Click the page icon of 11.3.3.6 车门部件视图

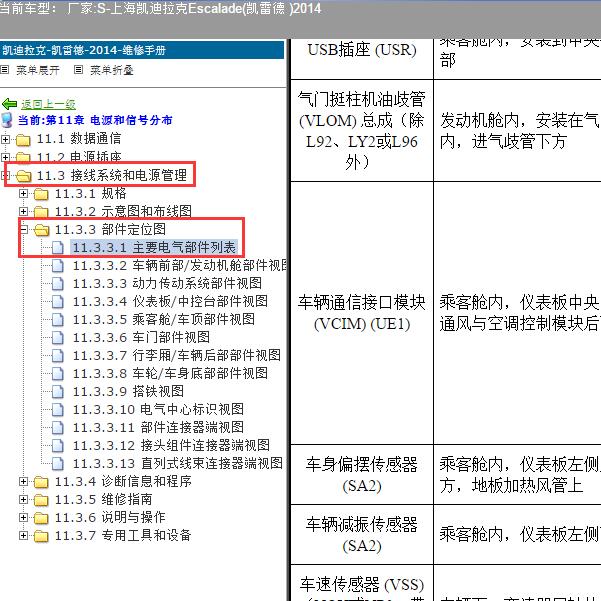pyautogui.click(x=58, y=338)
